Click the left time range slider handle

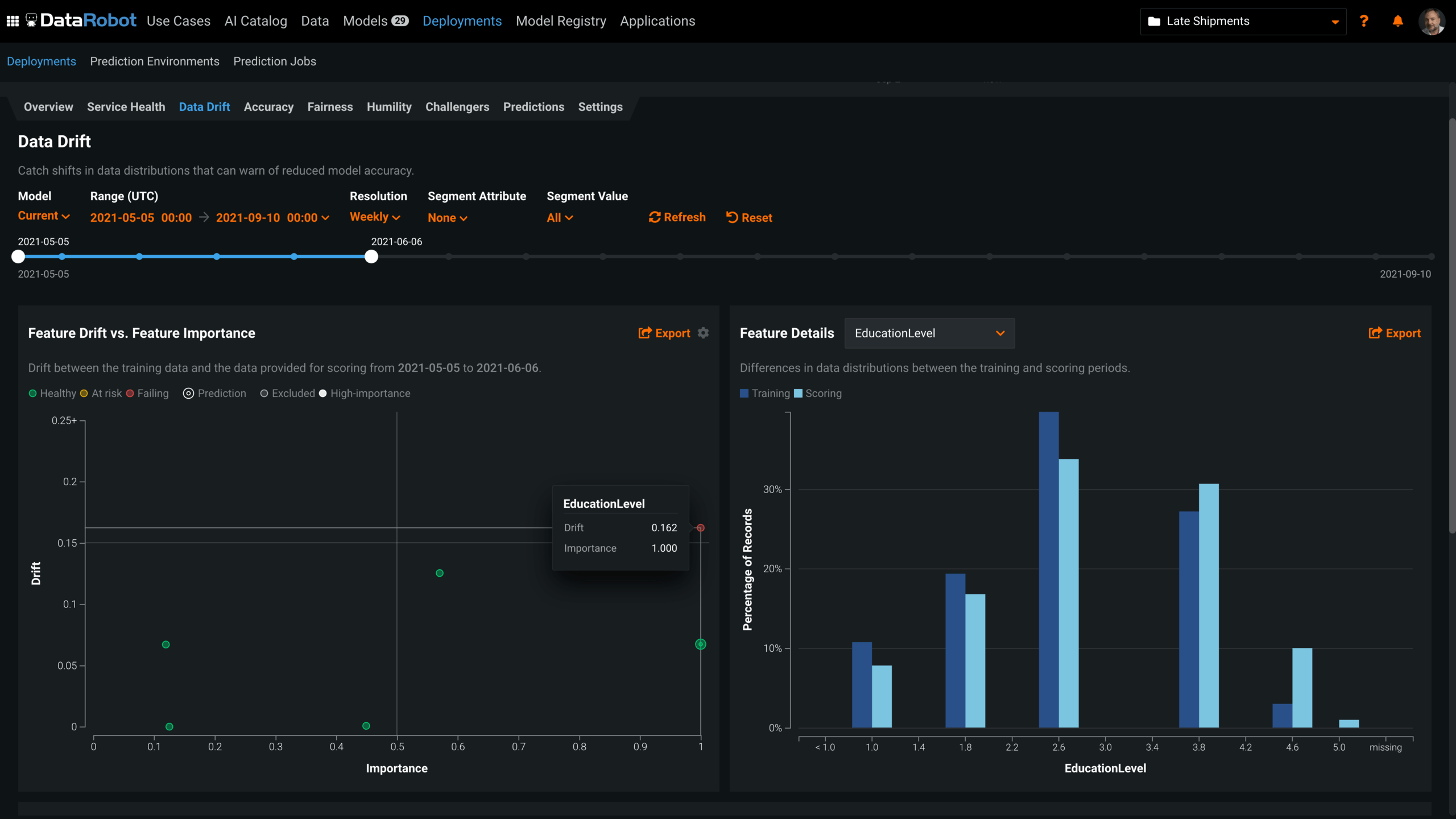[x=18, y=257]
